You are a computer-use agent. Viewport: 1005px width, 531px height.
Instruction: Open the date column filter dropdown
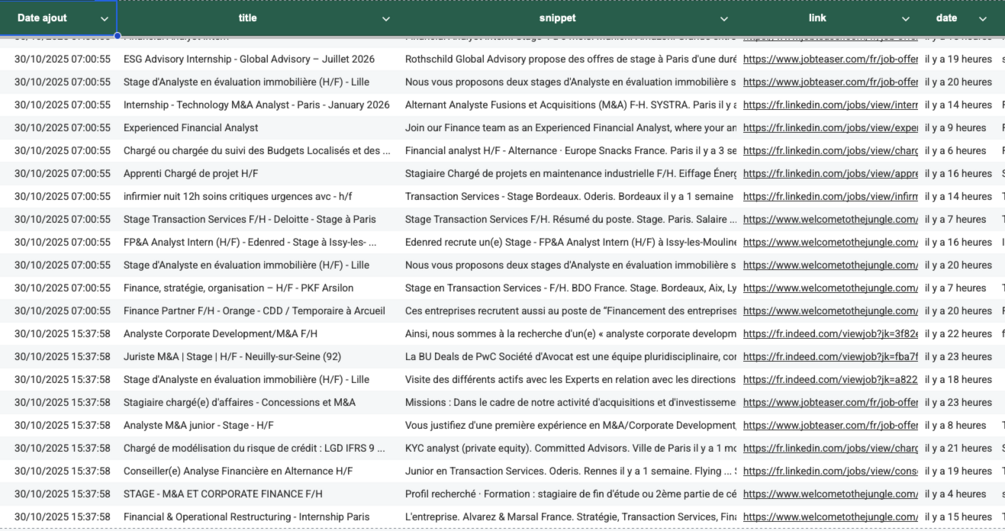(x=982, y=19)
